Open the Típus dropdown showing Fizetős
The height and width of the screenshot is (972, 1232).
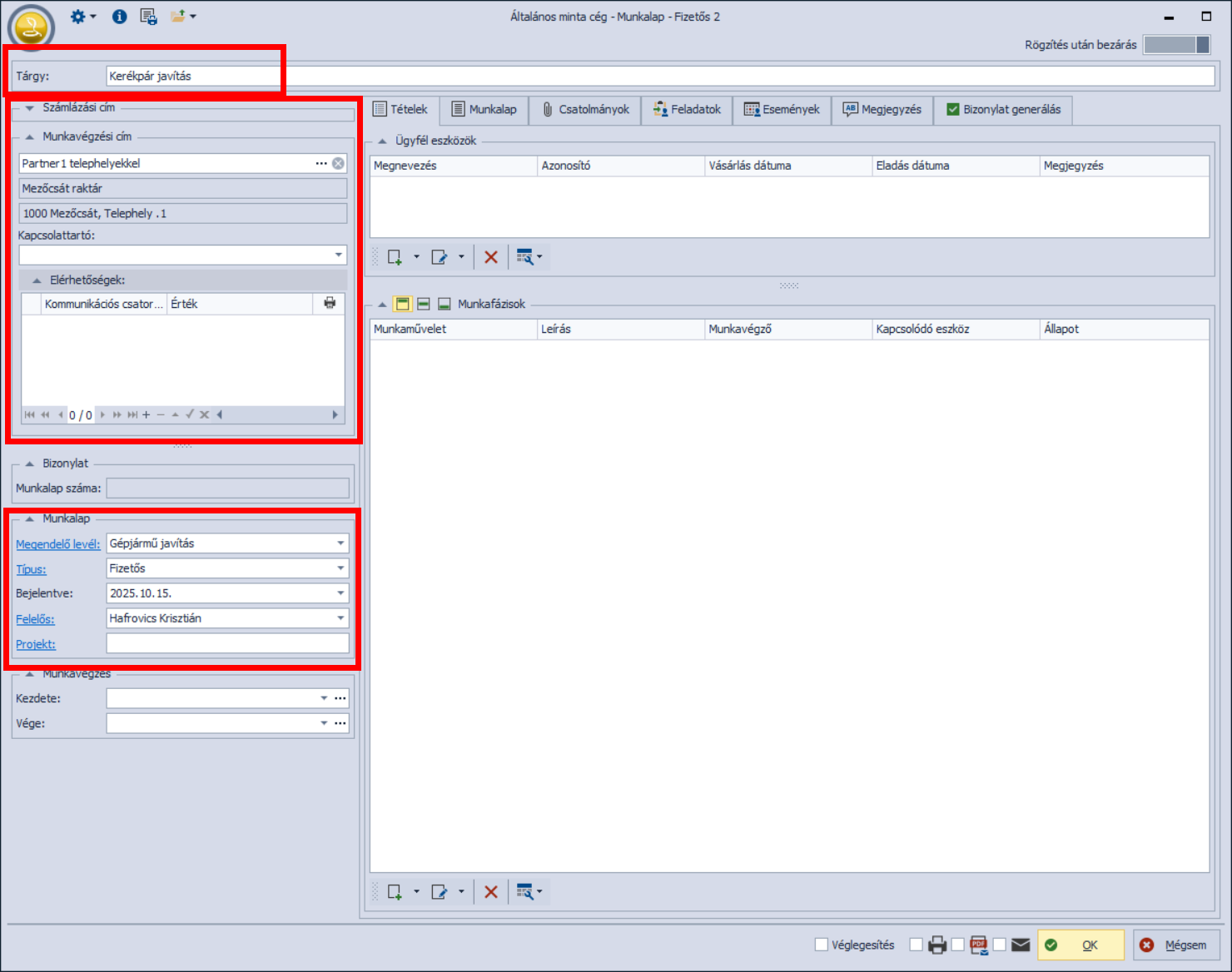pos(340,568)
